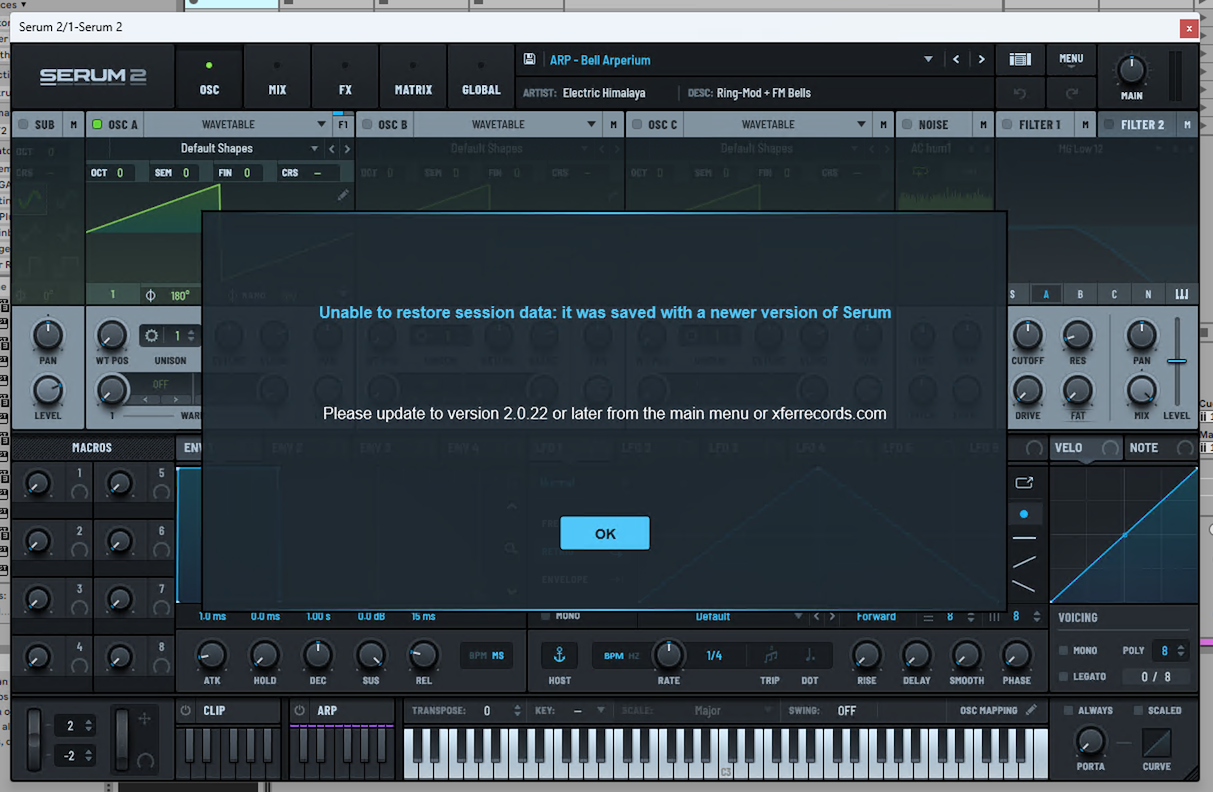Enable portamento ALWAYS checkbox
Viewport: 1213px width, 792px height.
[x=1068, y=711]
